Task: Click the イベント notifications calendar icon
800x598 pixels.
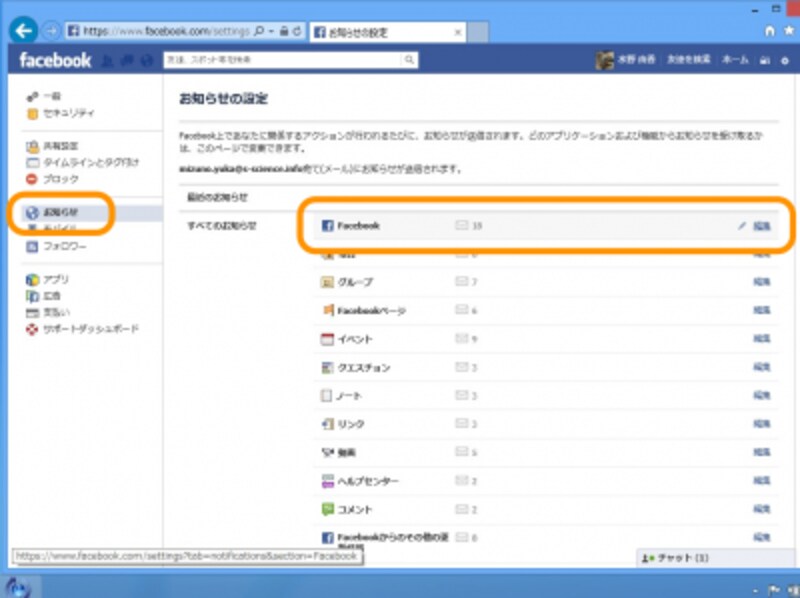Action: (326, 339)
